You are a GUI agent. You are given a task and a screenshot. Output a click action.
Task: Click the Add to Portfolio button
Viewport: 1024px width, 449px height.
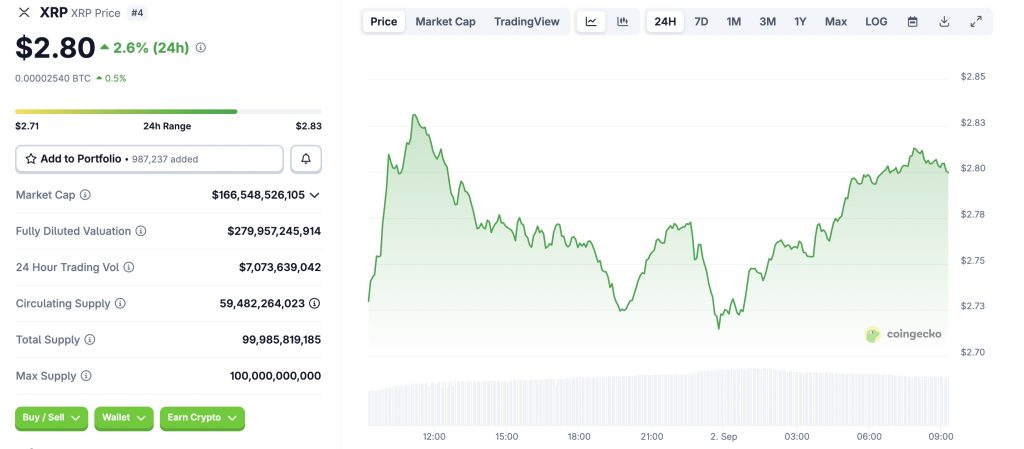149,159
